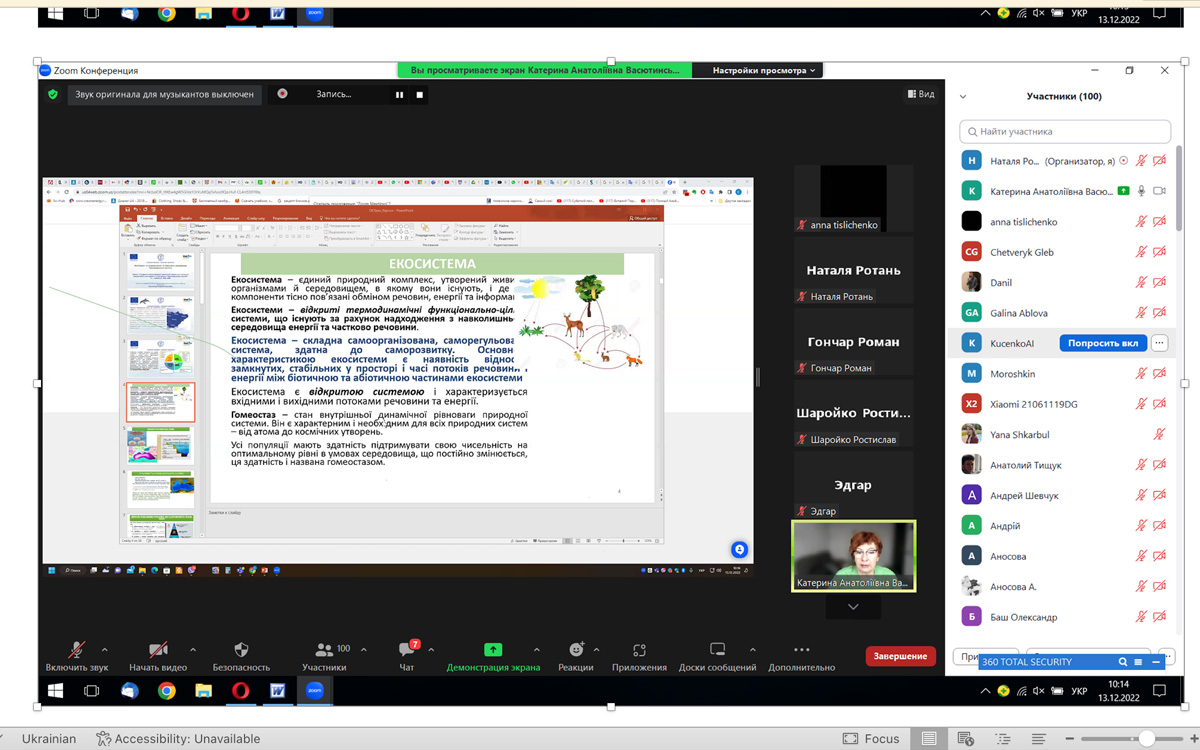Click the Доски сообщений whiteboard icon
The width and height of the screenshot is (1200, 750).
(717, 650)
